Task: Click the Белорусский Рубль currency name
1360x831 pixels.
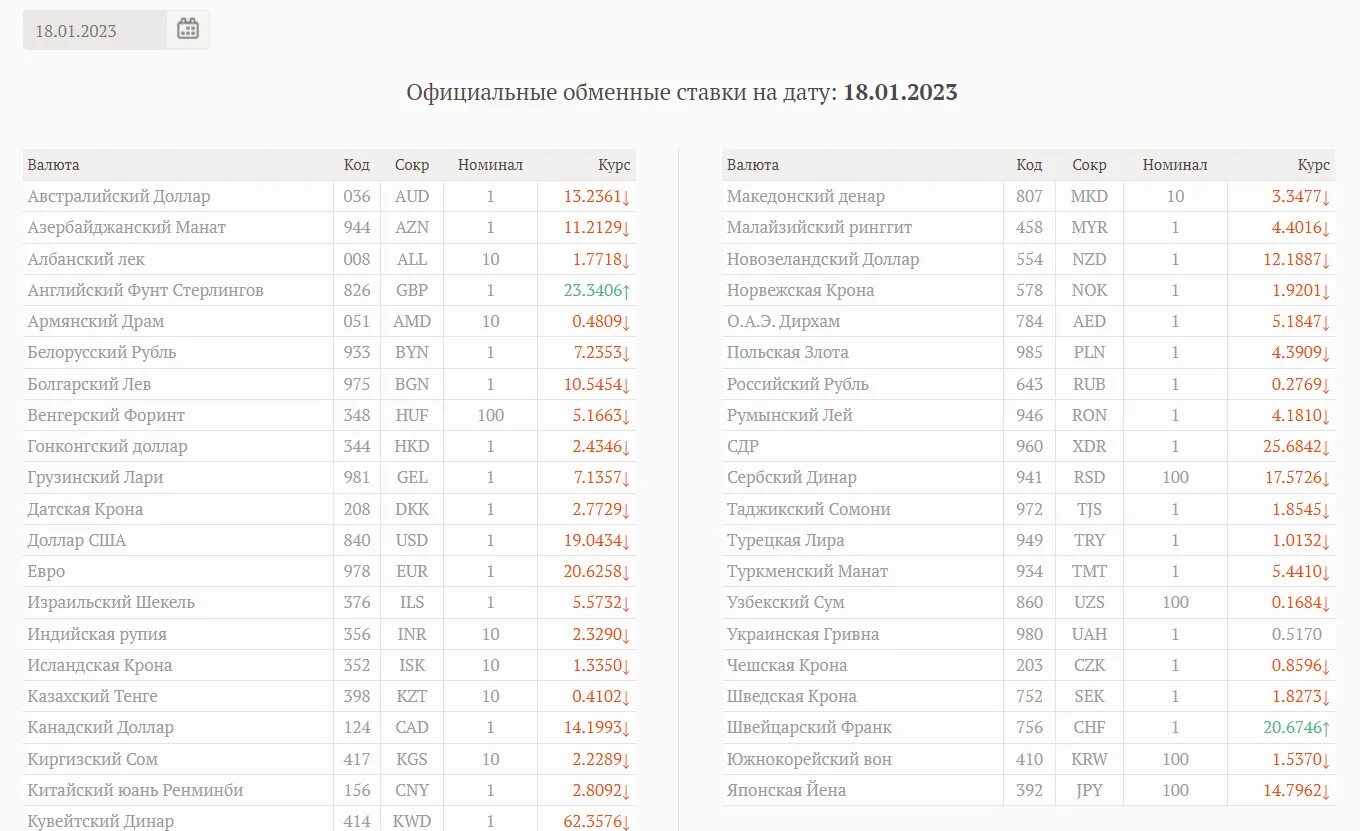Action: (102, 353)
